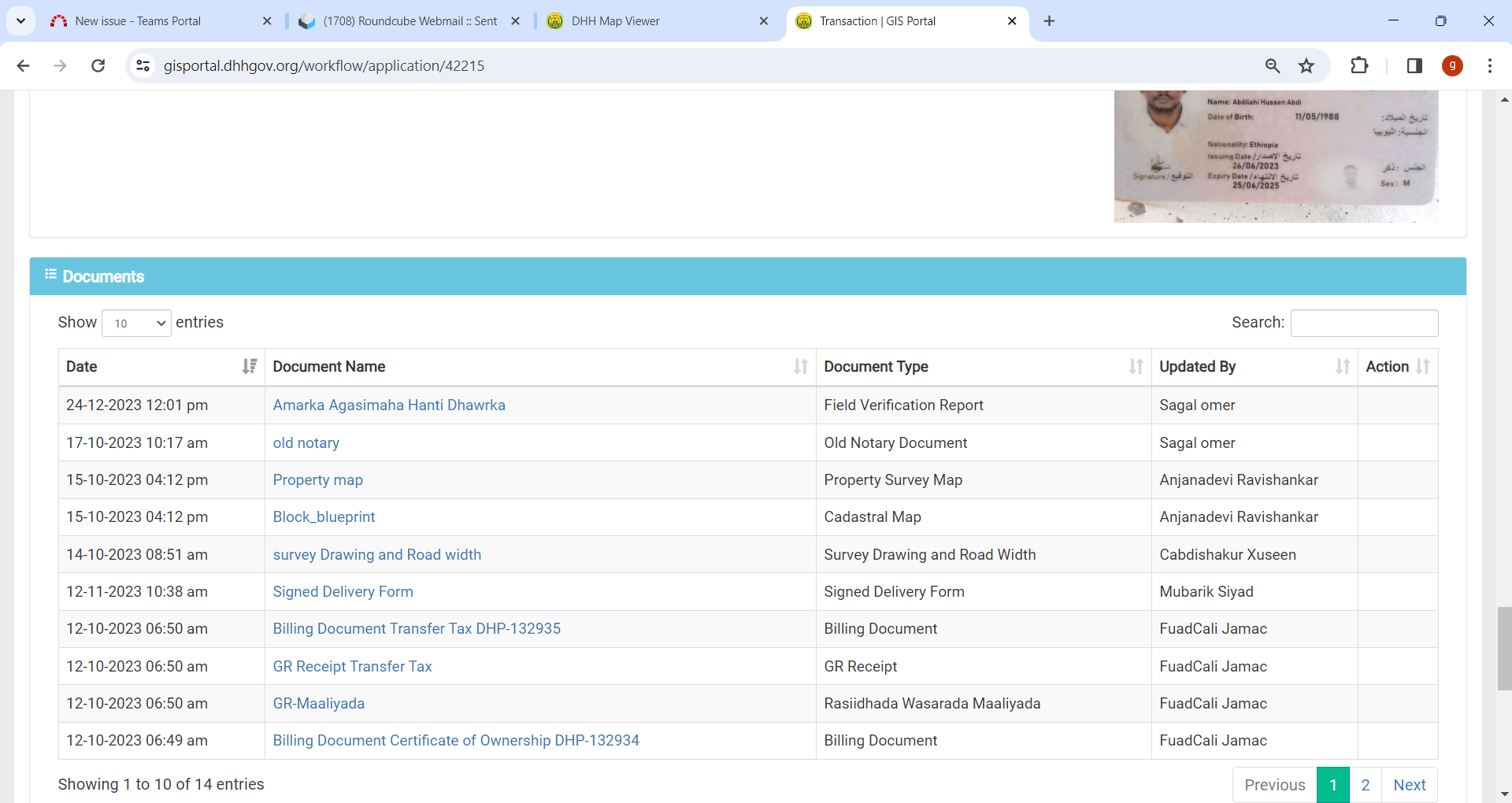Open the Chrome profile avatar
The width and height of the screenshot is (1512, 803).
coord(1452,65)
